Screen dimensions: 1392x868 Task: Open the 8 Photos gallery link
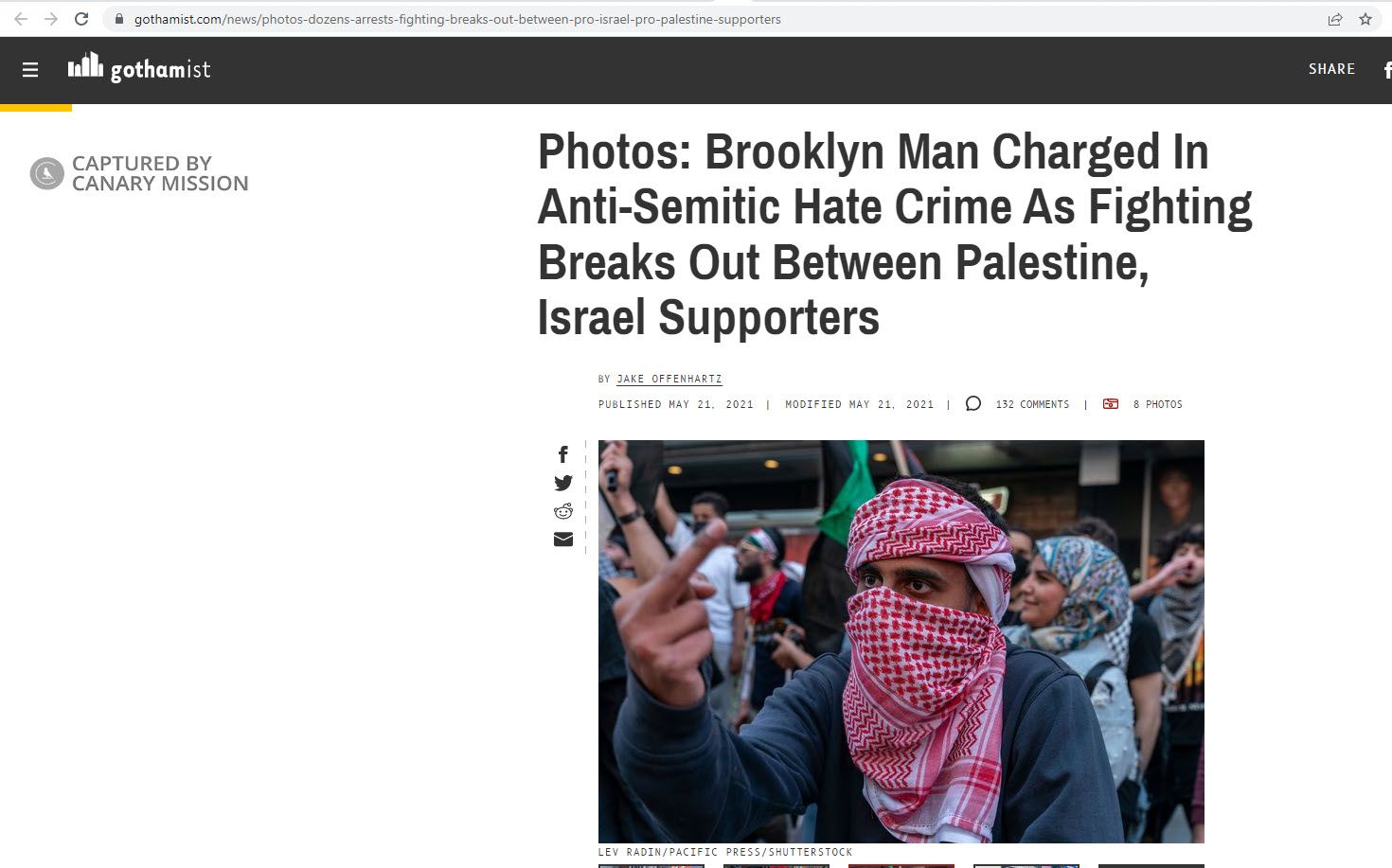pyautogui.click(x=1158, y=404)
